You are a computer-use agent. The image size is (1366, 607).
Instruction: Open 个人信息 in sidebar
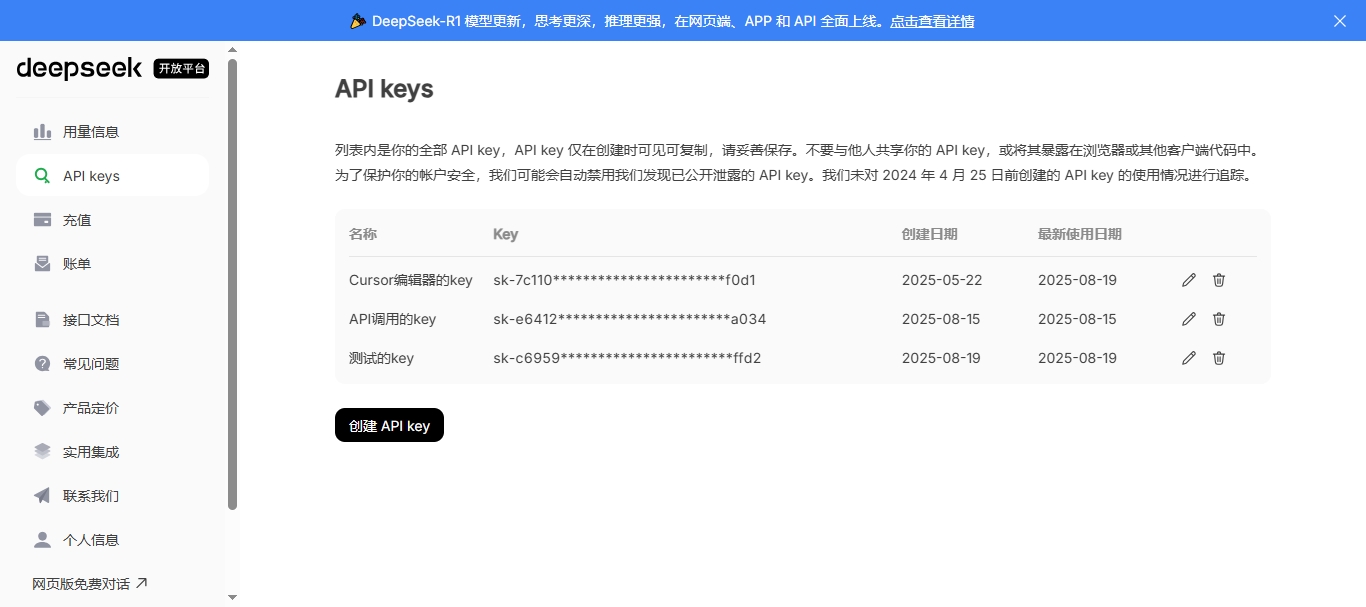point(113,540)
